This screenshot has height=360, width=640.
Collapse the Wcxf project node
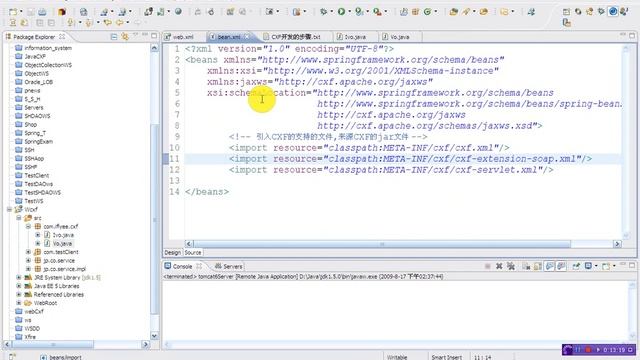[9, 209]
